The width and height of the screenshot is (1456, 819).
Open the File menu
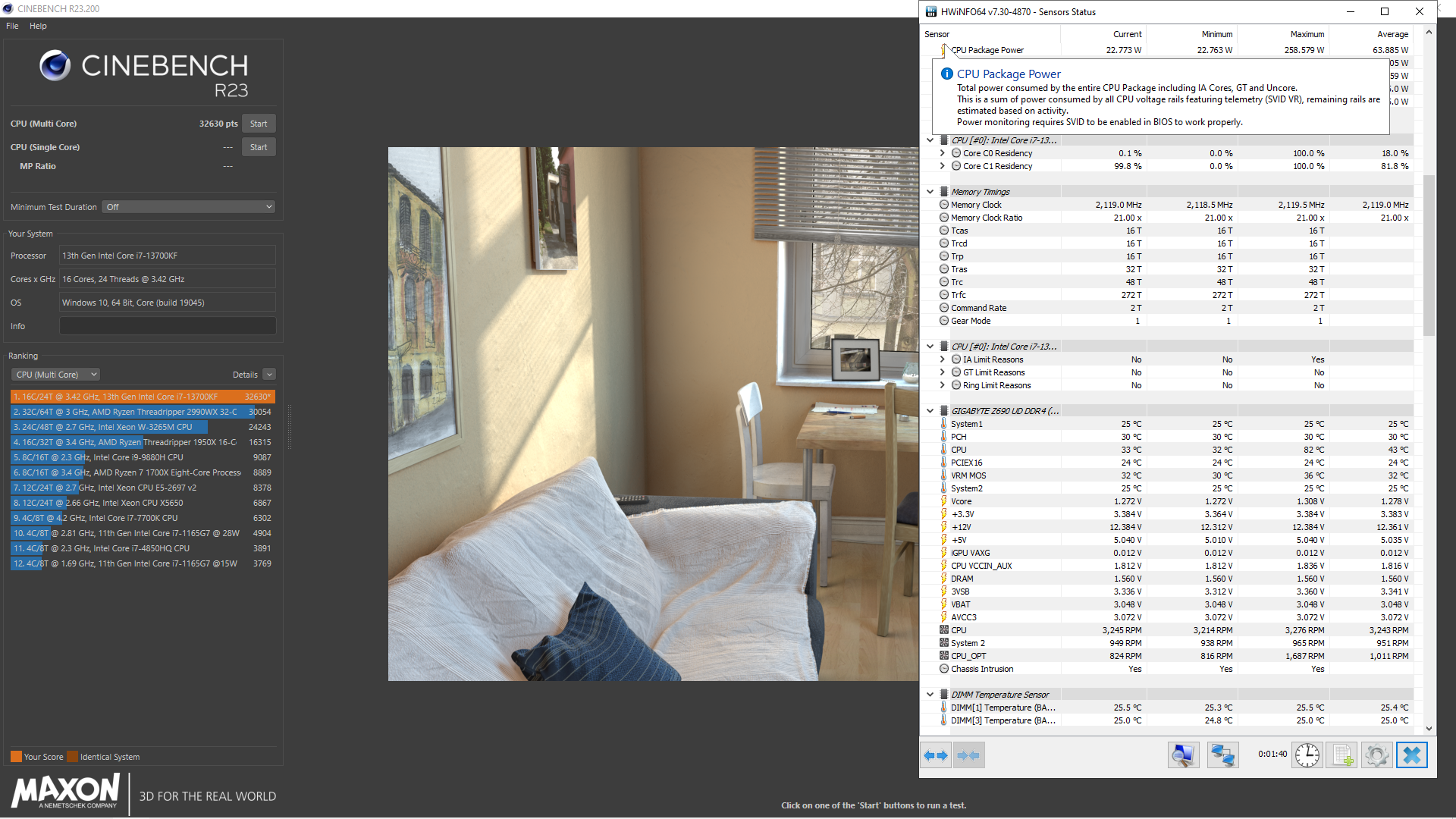click(x=12, y=26)
